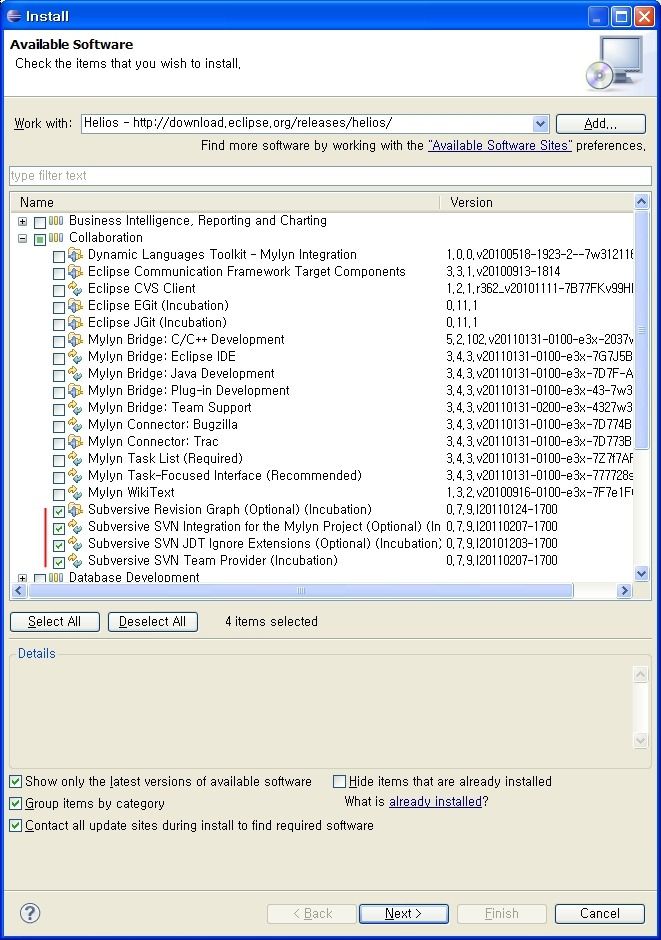
Task: Click the Collaboration category icon
Action: pyautogui.click(x=56, y=237)
